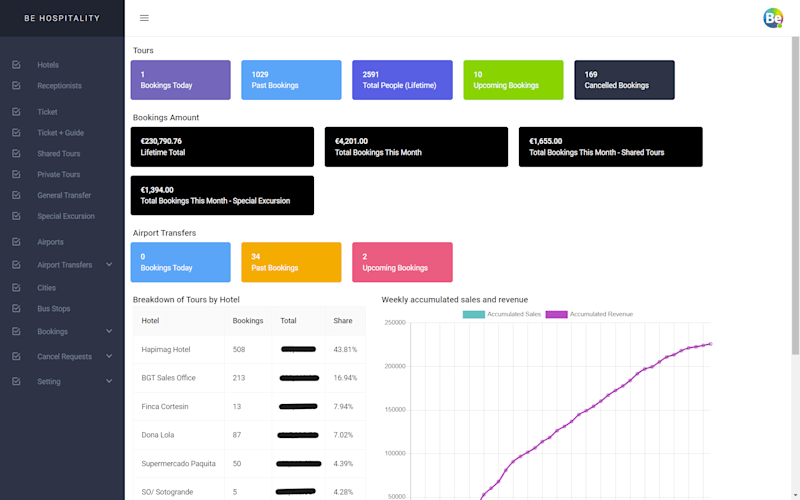The width and height of the screenshot is (800, 500).
Task: Open the green Upcoming Bookings card
Action: click(513, 80)
